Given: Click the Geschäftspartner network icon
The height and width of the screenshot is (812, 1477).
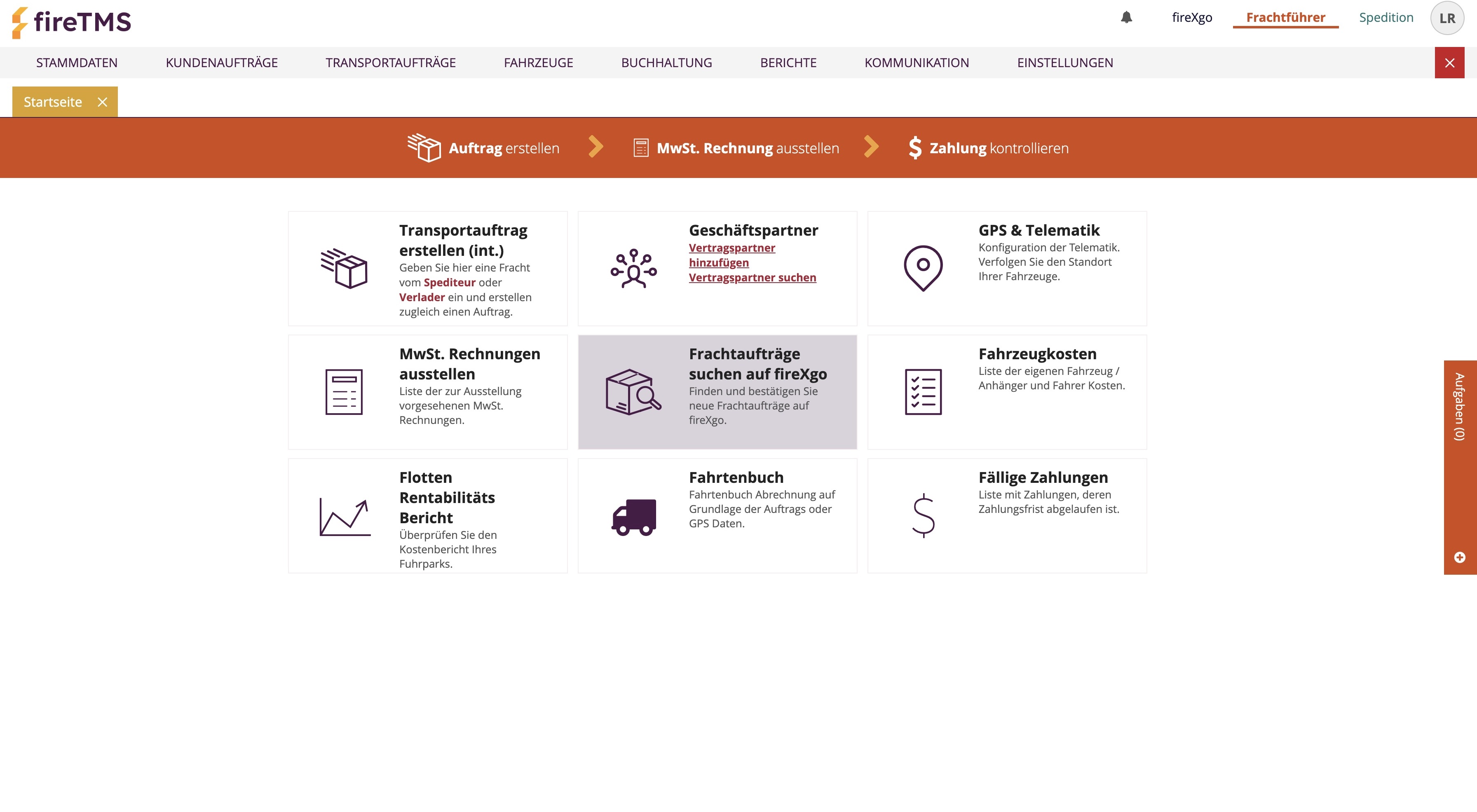Looking at the screenshot, I should (633, 268).
